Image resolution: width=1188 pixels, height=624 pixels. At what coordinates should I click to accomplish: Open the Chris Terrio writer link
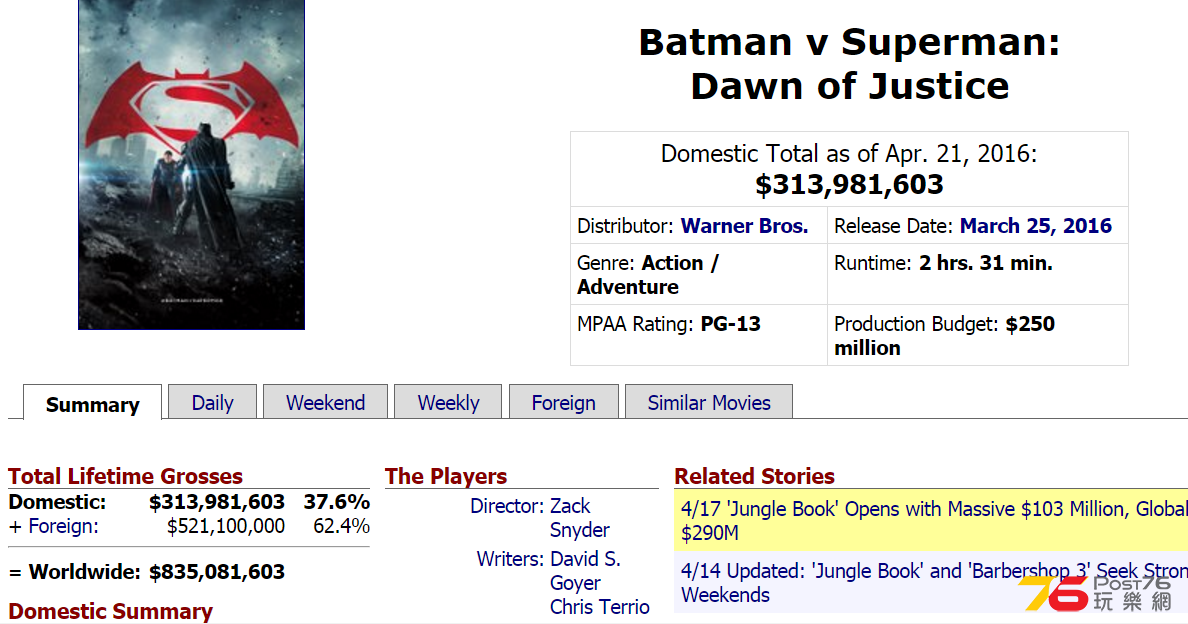pos(599,607)
